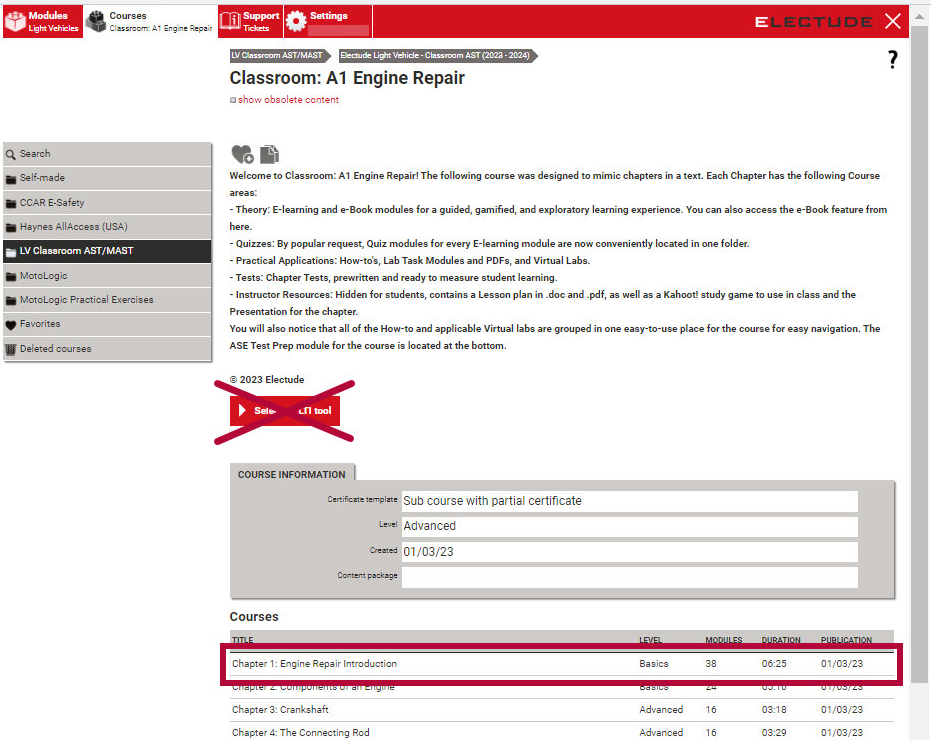The height and width of the screenshot is (740, 931).
Task: Click Basics level in Chapter 1 row
Action: [x=654, y=663]
